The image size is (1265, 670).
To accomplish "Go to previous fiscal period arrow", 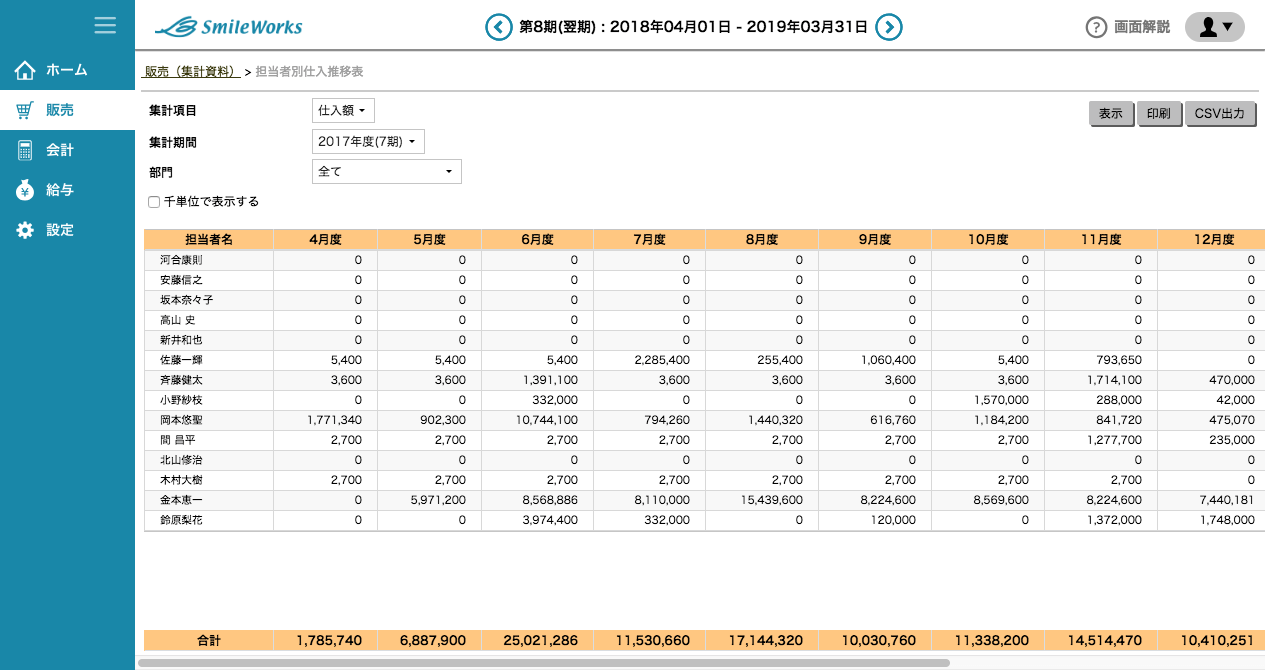I will tap(499, 27).
